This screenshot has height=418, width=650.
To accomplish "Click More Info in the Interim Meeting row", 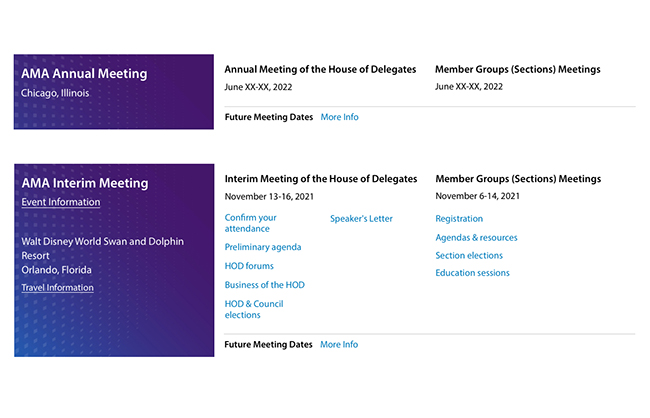I will point(339,345).
